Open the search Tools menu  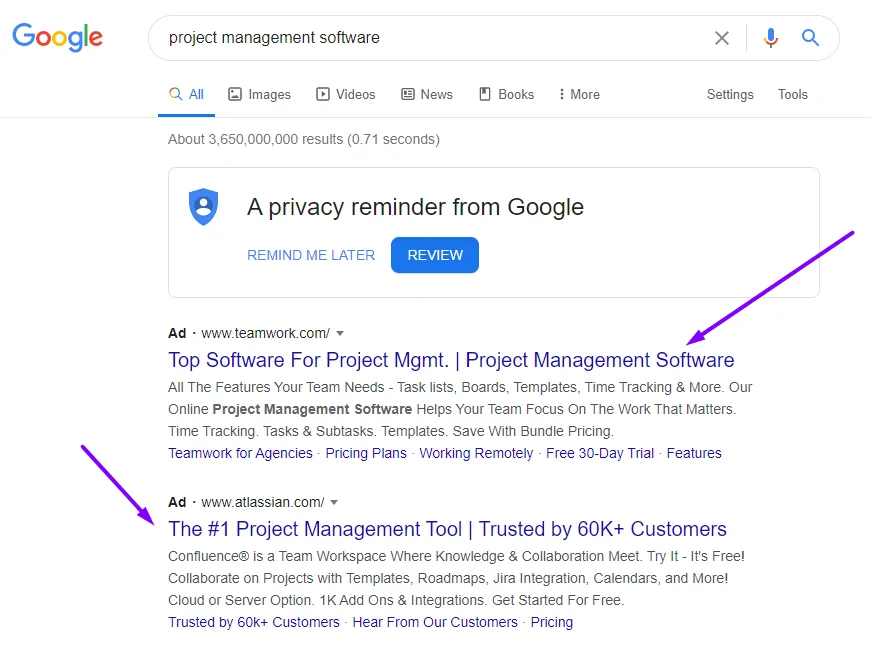pos(792,94)
